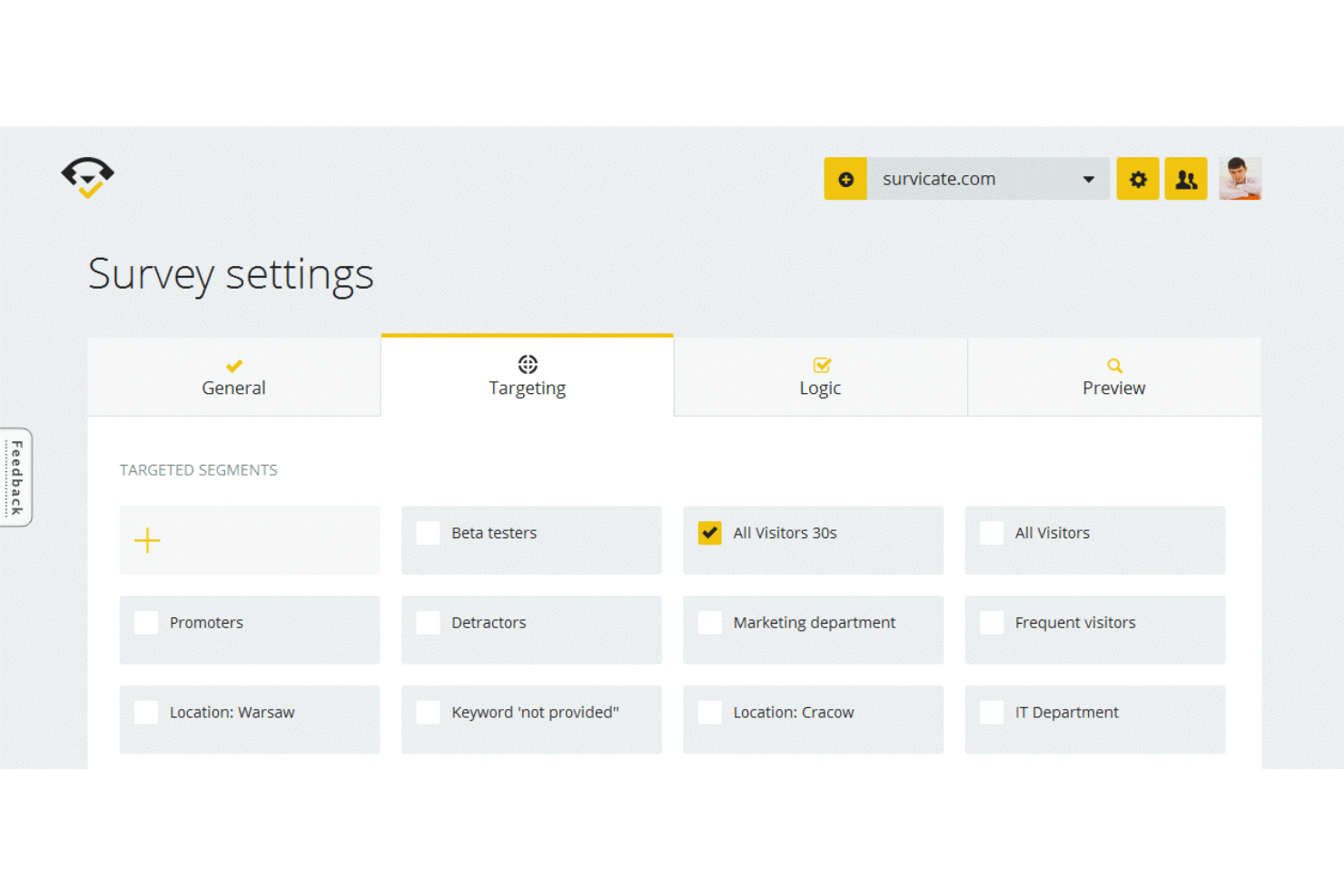Image resolution: width=1344 pixels, height=896 pixels.
Task: Click the user profile picture
Action: pyautogui.click(x=1240, y=178)
